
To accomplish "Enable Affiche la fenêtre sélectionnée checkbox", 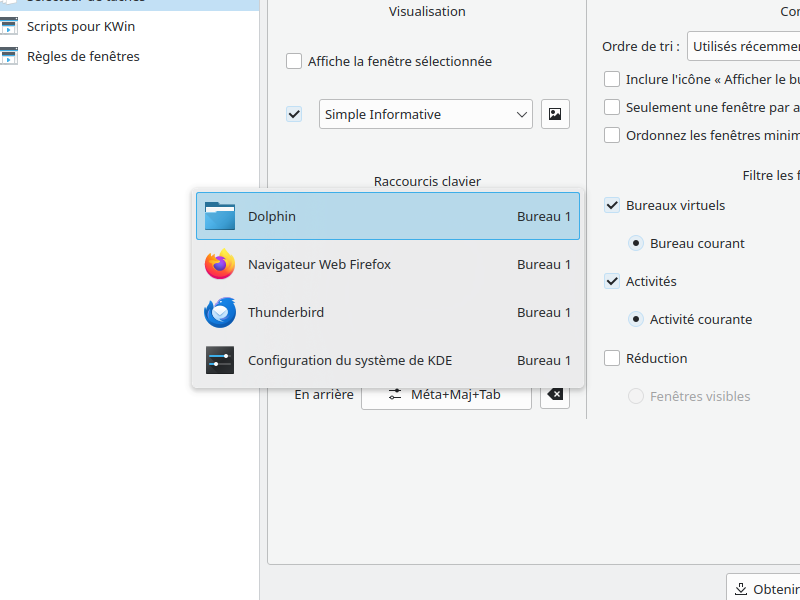I will [294, 61].
